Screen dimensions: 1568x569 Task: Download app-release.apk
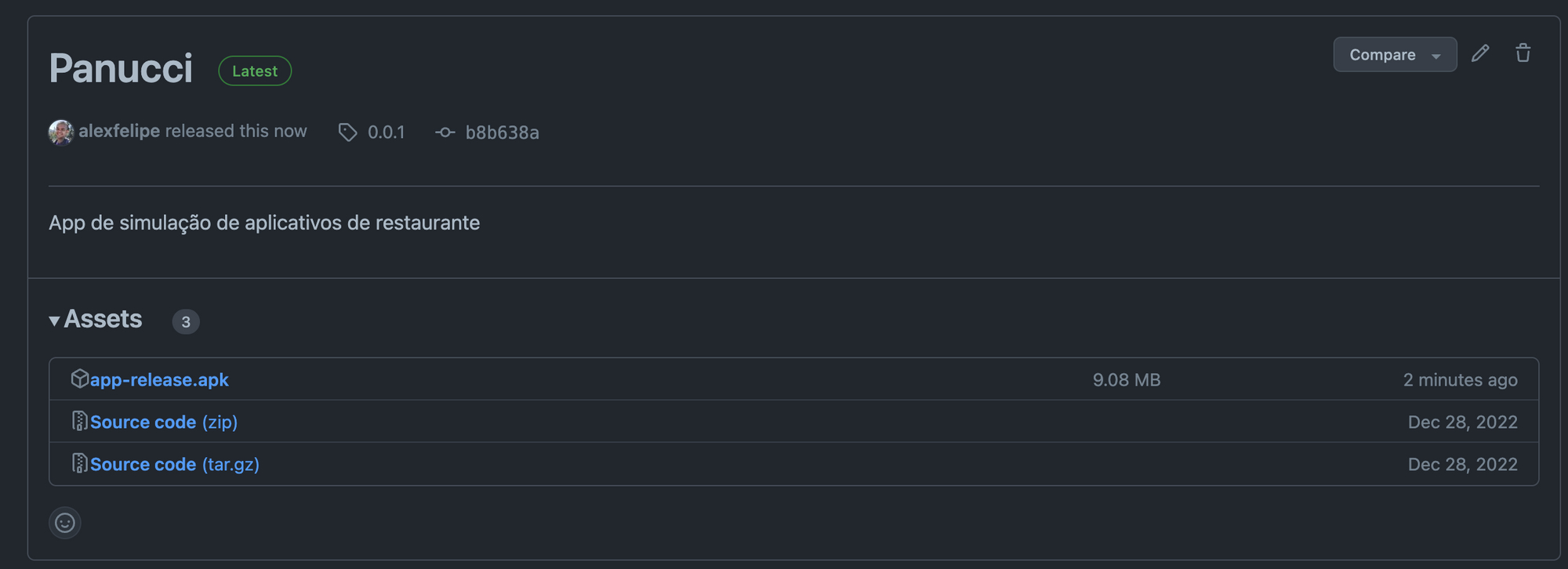tap(159, 379)
